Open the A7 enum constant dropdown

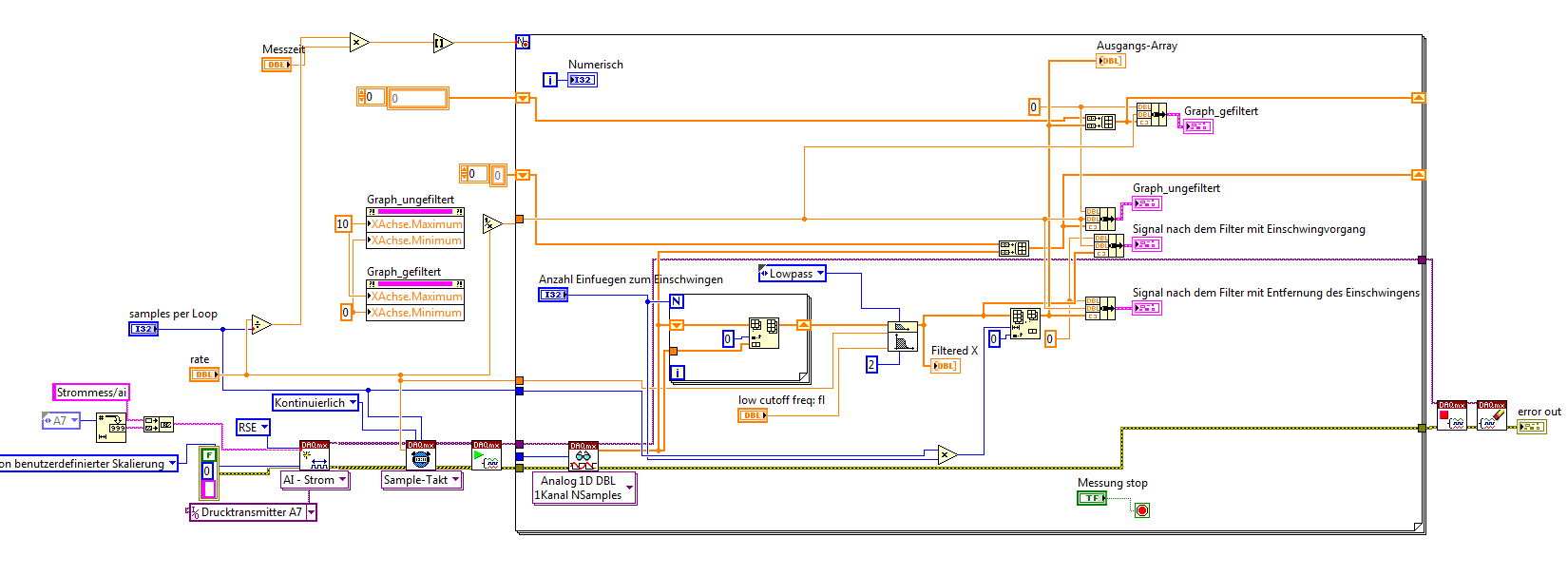[61, 420]
